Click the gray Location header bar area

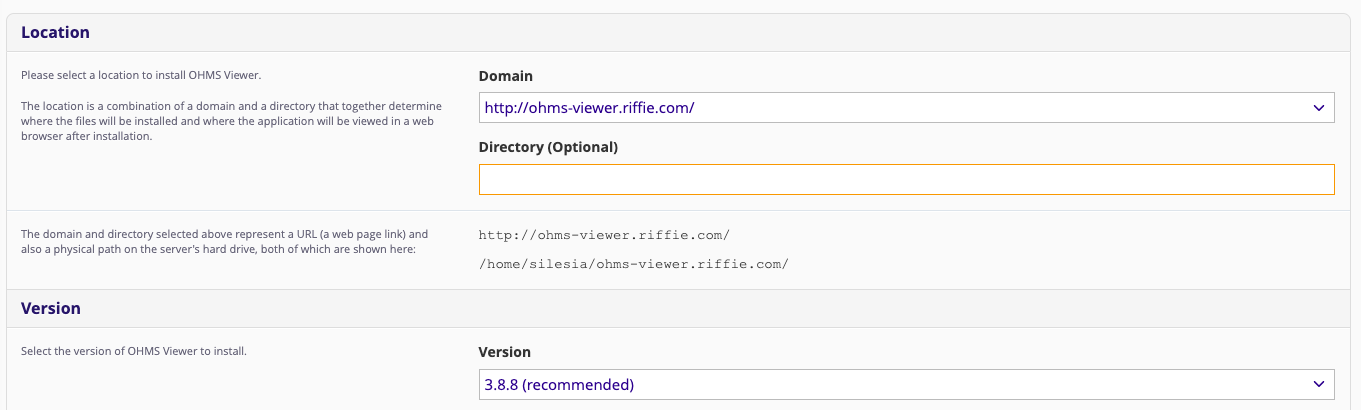pyautogui.click(x=680, y=32)
